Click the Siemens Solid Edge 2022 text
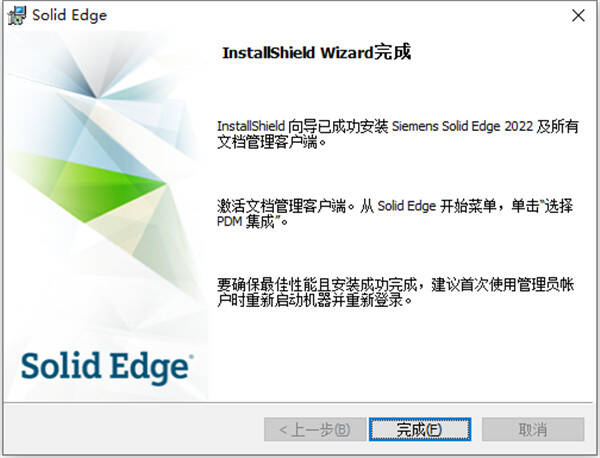The width and height of the screenshot is (600, 458). click(462, 126)
